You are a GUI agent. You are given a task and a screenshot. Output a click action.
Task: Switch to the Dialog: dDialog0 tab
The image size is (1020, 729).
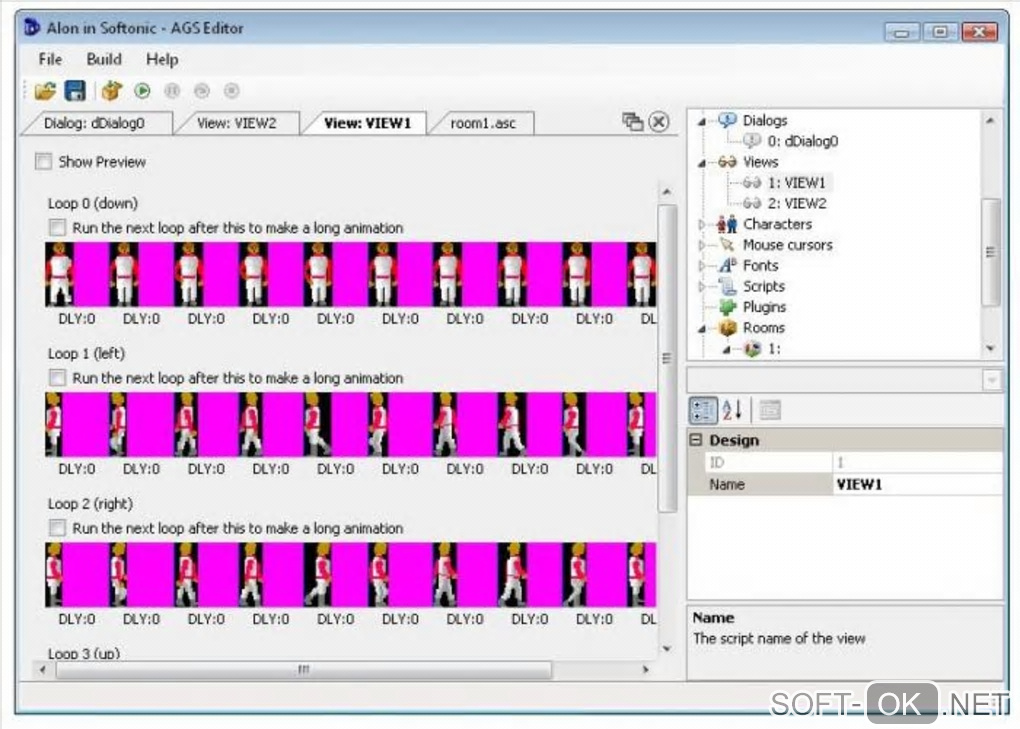click(x=96, y=123)
